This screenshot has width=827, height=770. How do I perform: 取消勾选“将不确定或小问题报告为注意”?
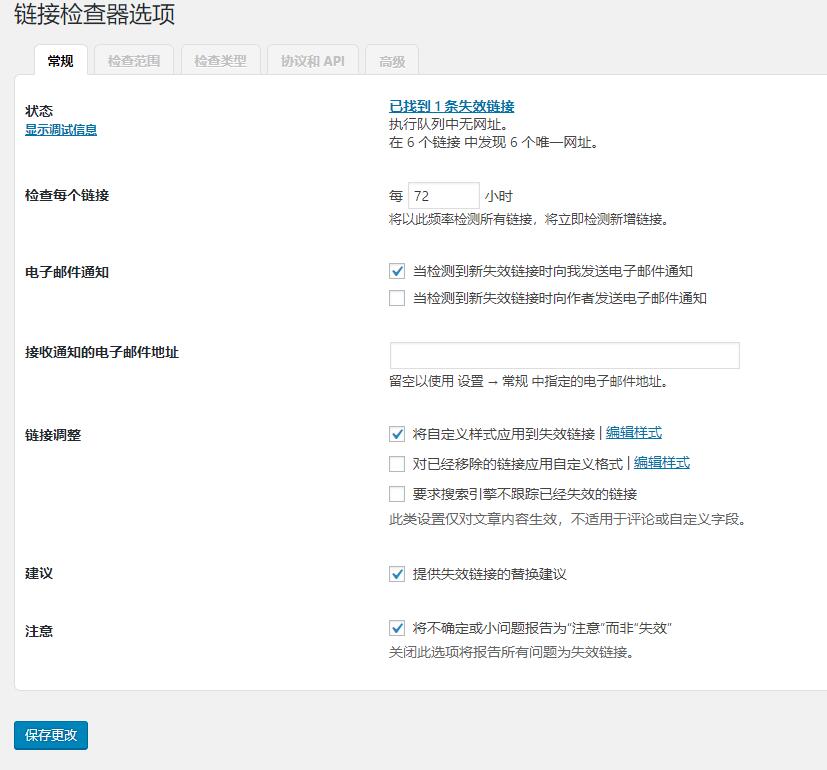click(397, 627)
